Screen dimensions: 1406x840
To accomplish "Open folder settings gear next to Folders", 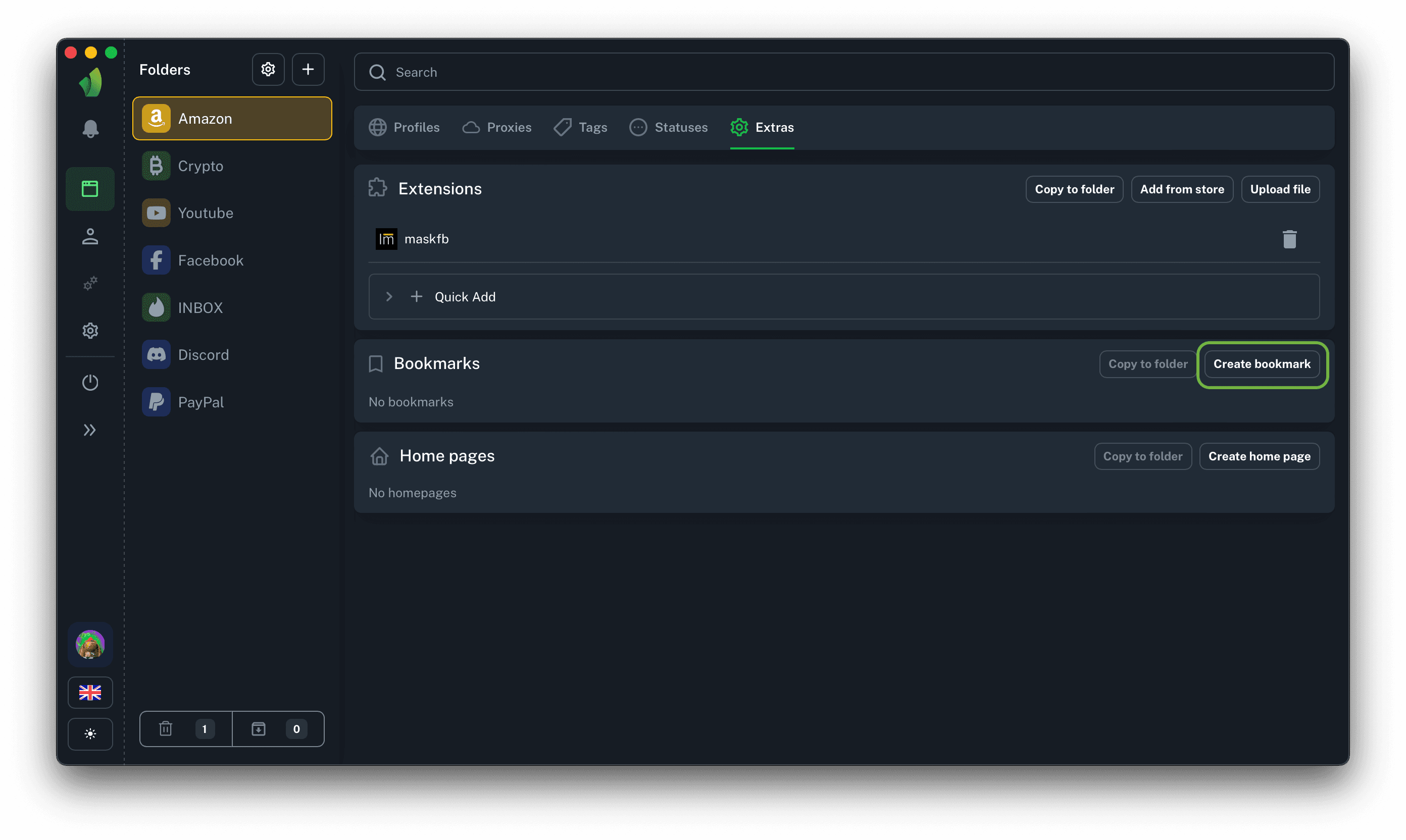I will (268, 70).
